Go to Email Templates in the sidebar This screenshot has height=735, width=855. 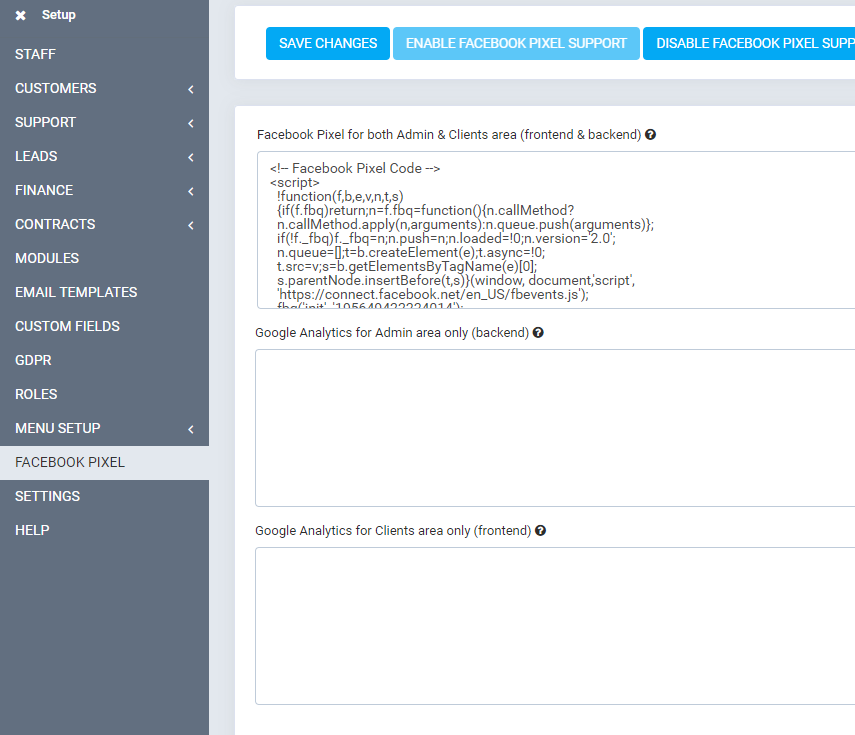[x=104, y=292]
